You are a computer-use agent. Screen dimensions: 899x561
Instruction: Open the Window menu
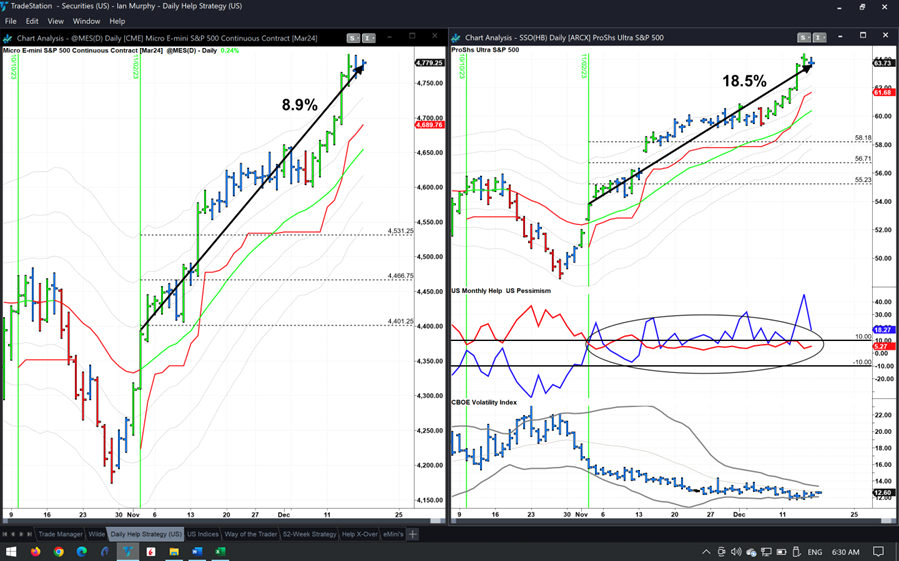pos(86,21)
